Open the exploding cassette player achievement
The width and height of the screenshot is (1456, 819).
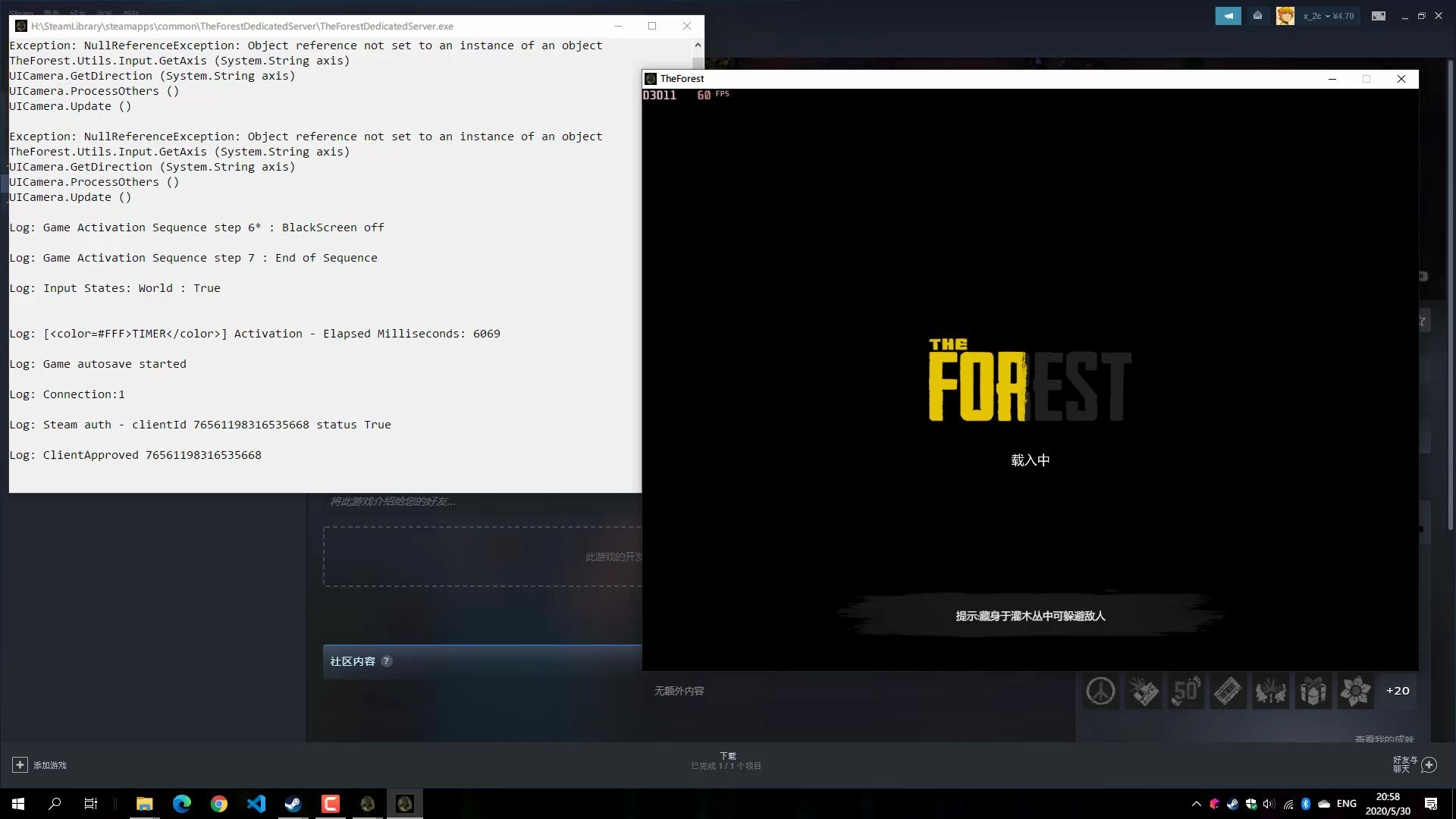coord(1144,691)
